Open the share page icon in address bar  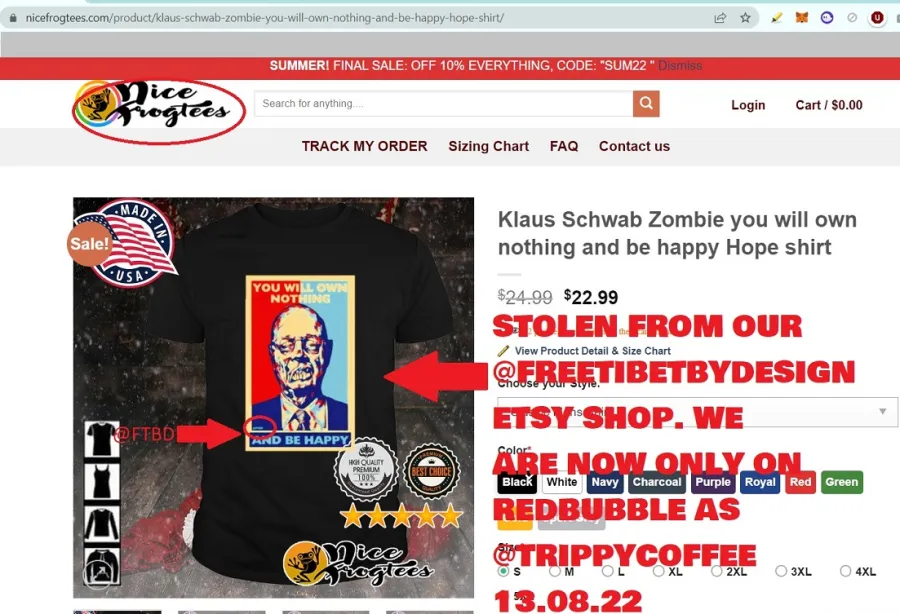coord(720,18)
